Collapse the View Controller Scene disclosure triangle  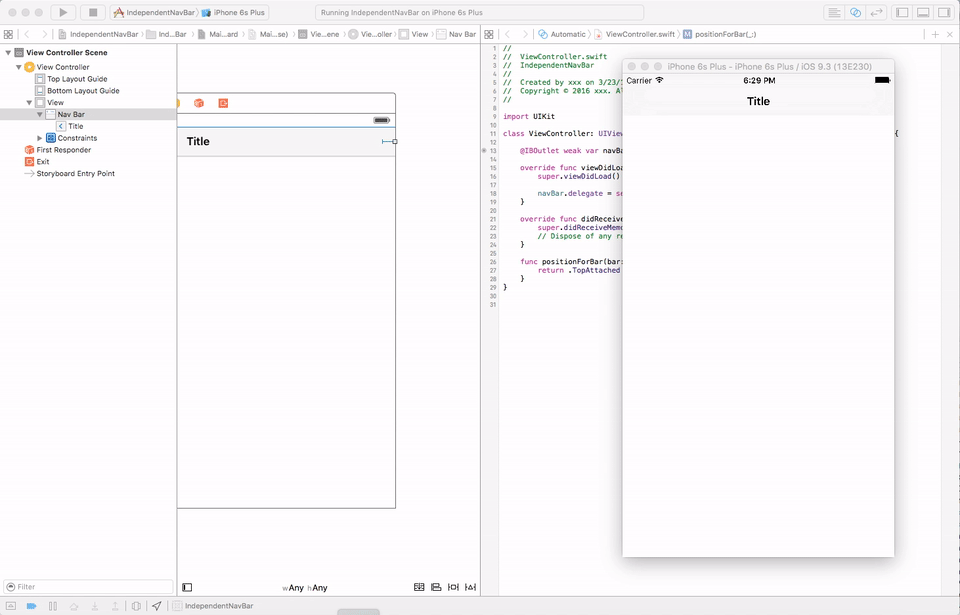[x=8, y=53]
